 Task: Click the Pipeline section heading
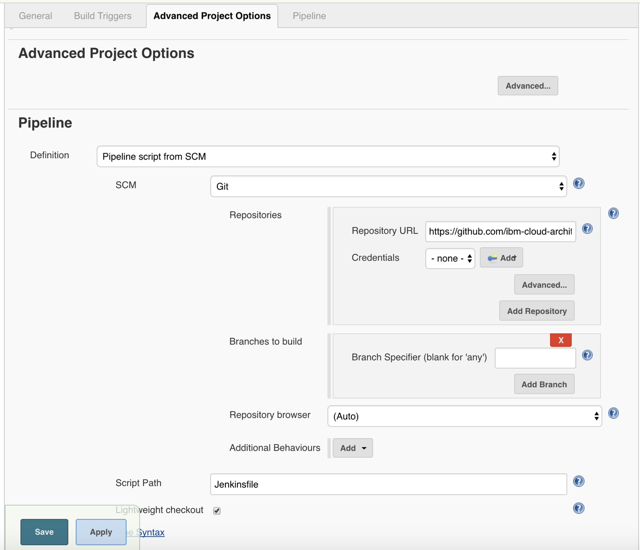click(45, 123)
